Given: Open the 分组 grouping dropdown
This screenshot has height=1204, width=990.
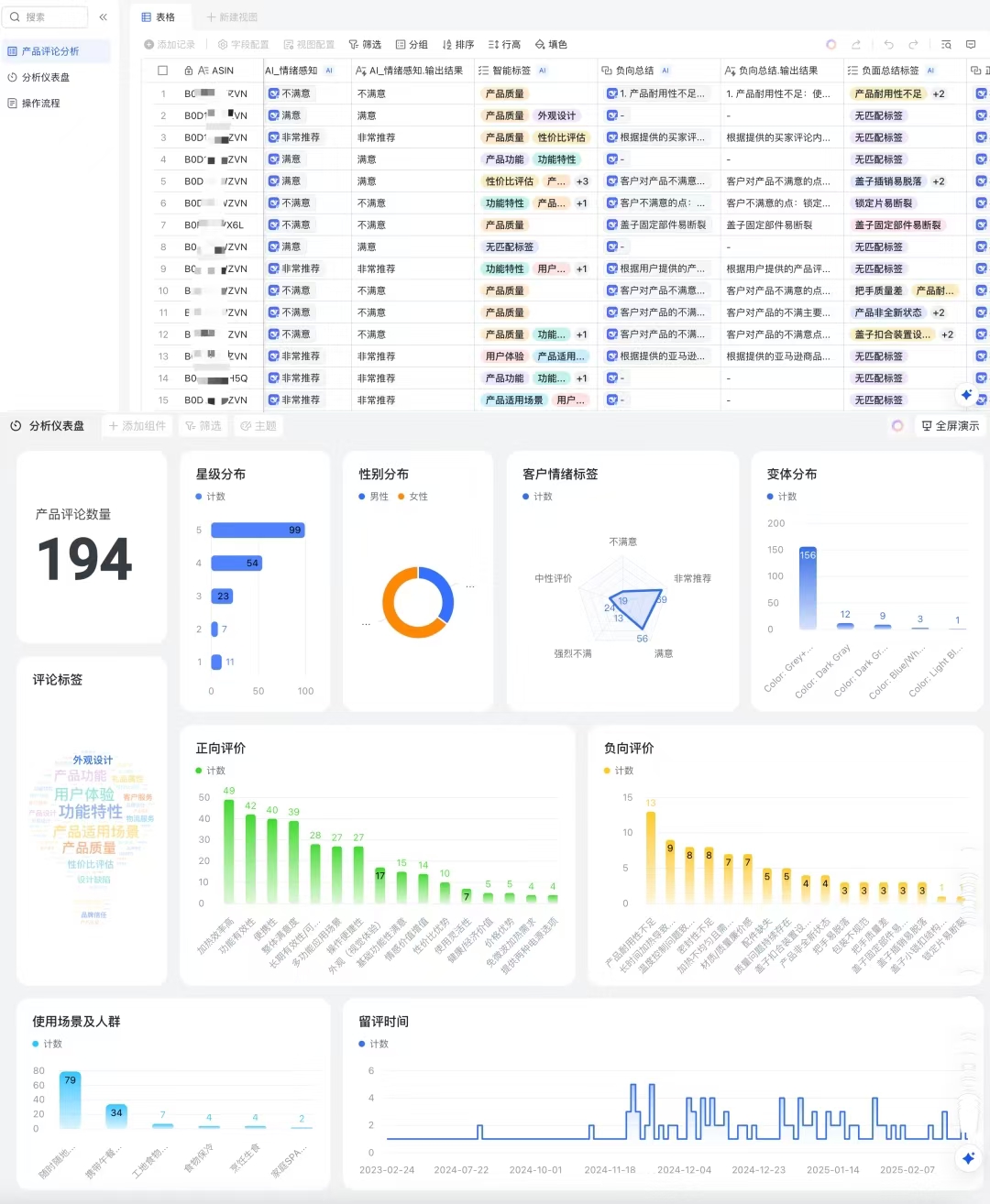Looking at the screenshot, I should click(412, 44).
